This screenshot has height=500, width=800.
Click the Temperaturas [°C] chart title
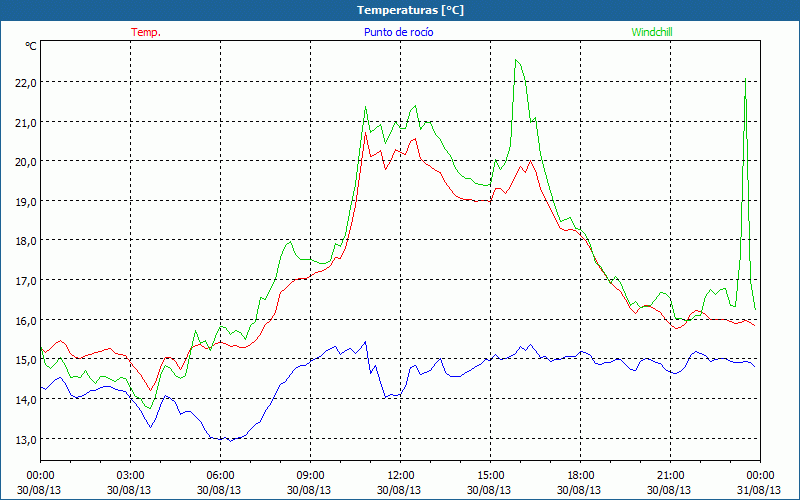(x=410, y=10)
